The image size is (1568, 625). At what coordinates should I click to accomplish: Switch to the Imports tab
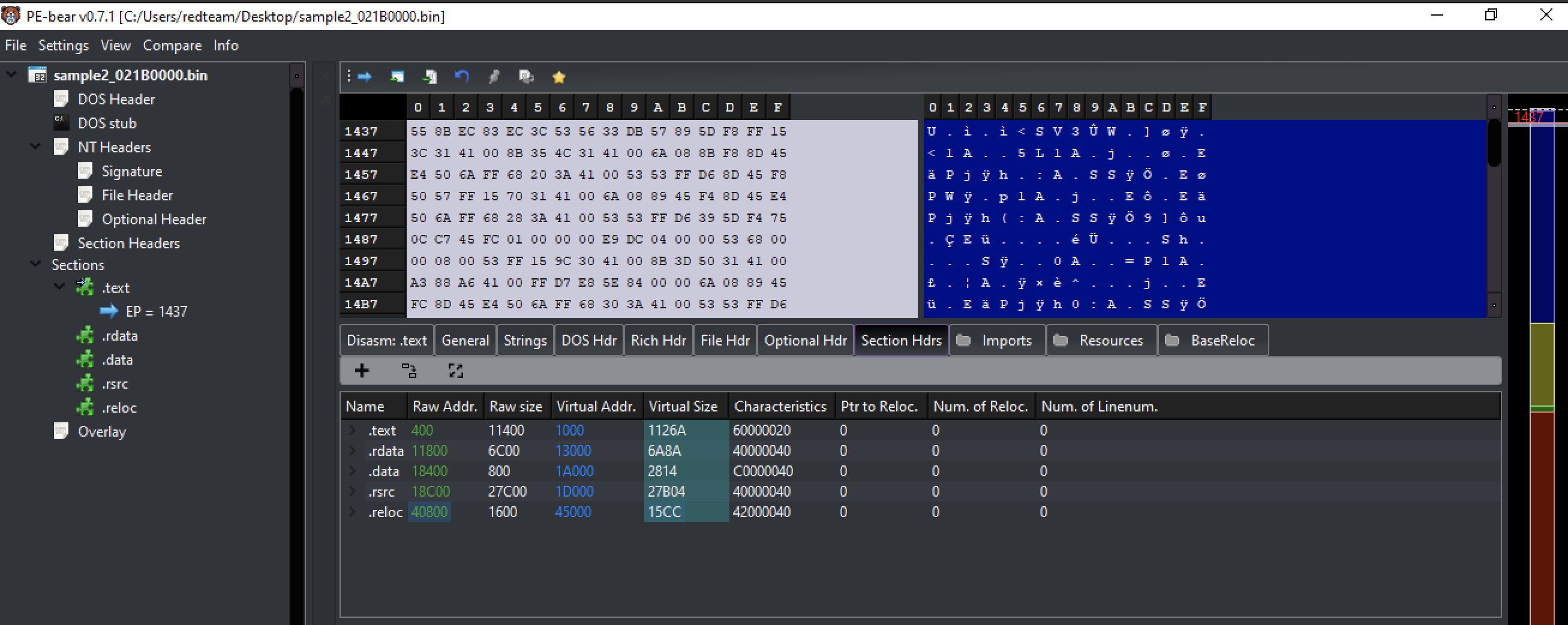click(997, 340)
